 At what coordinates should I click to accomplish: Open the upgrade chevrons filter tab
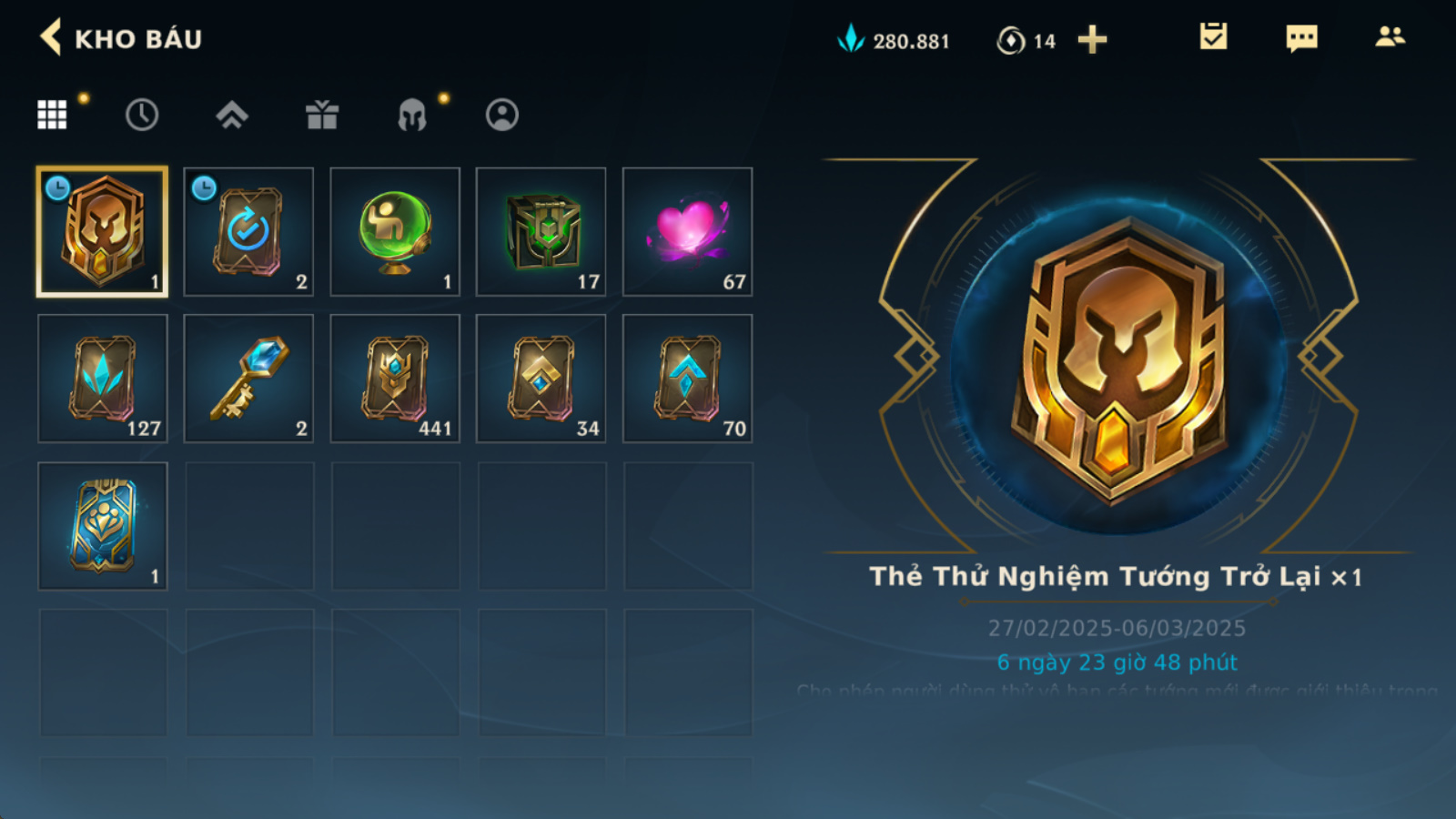(232, 115)
